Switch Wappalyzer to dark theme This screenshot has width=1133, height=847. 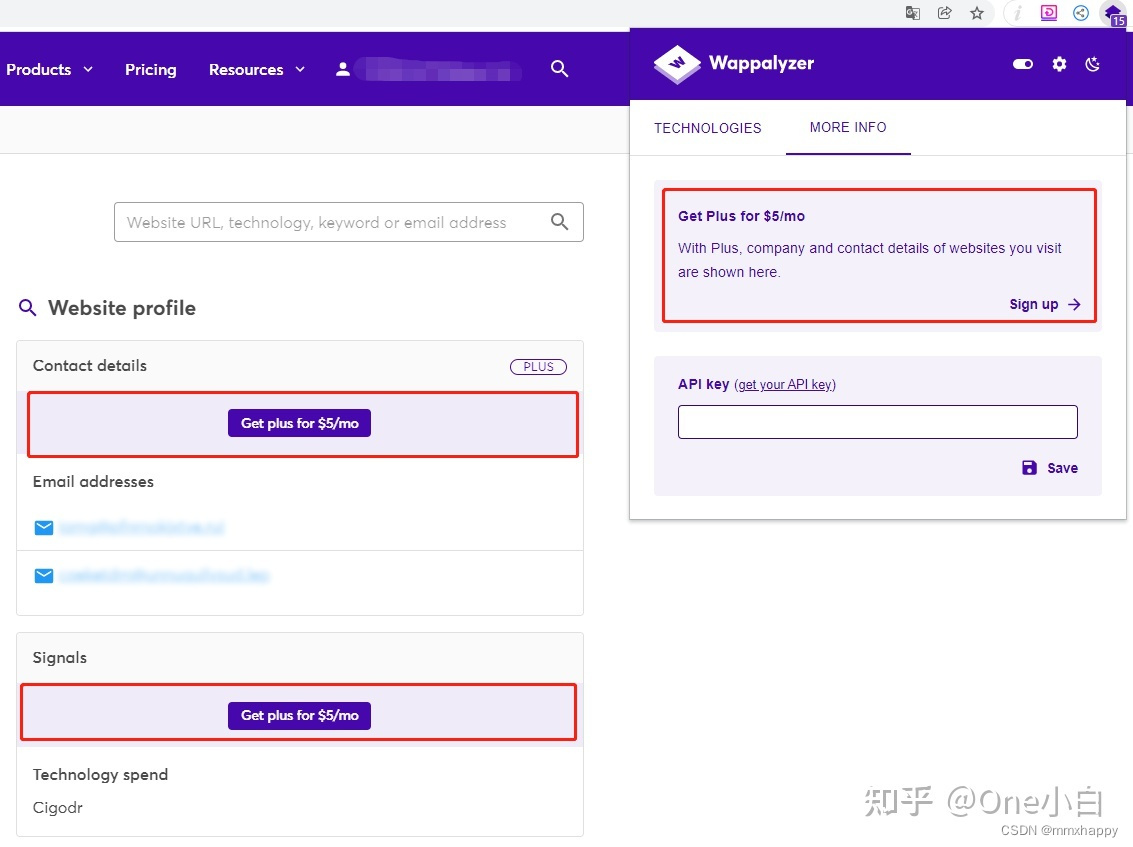[x=1092, y=64]
